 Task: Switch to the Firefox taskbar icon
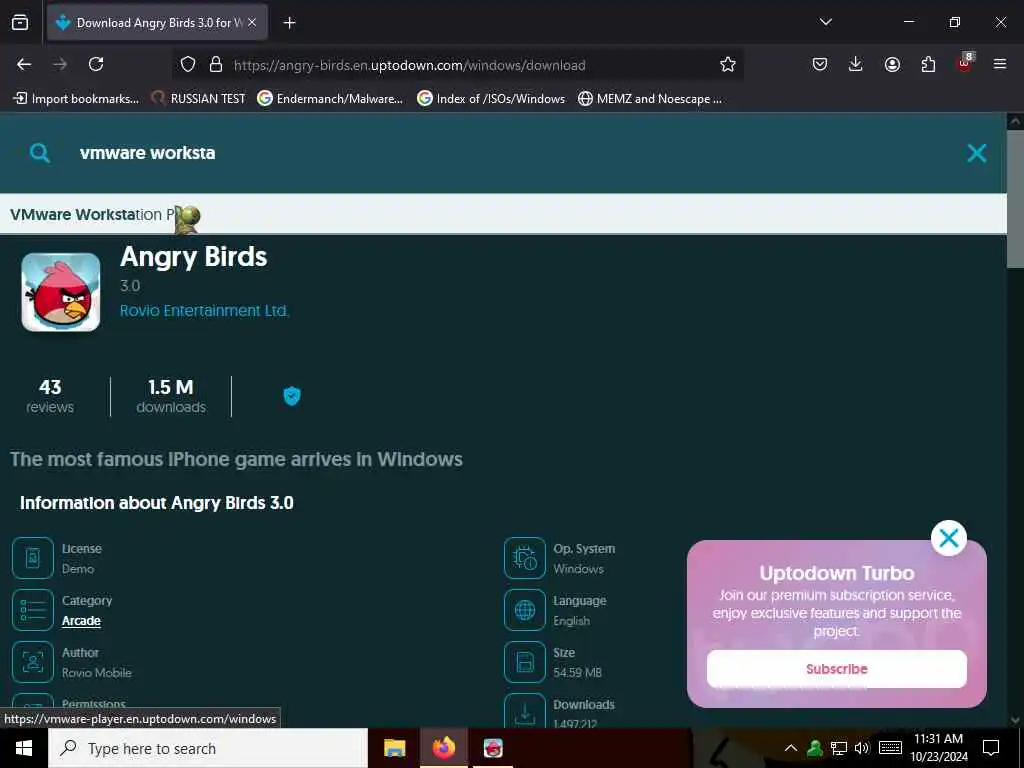[444, 748]
